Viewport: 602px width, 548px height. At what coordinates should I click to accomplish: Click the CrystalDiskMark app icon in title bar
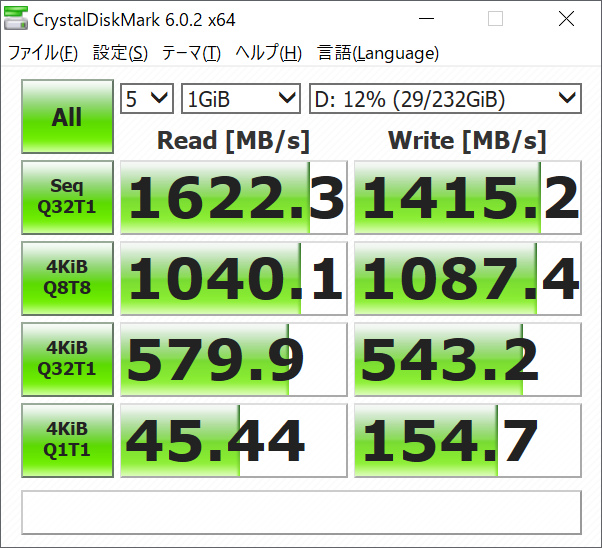(x=16, y=18)
